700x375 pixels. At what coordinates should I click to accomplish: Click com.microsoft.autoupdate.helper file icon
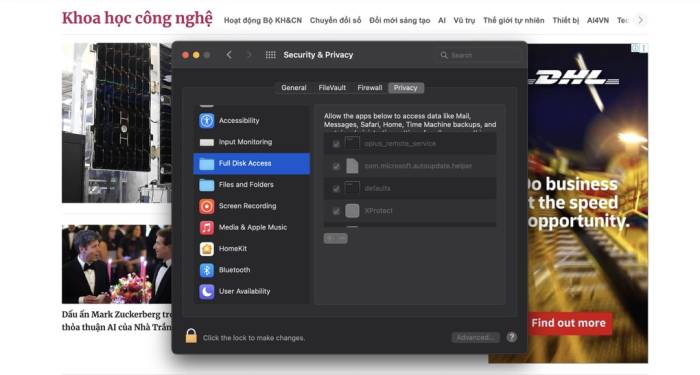point(352,166)
